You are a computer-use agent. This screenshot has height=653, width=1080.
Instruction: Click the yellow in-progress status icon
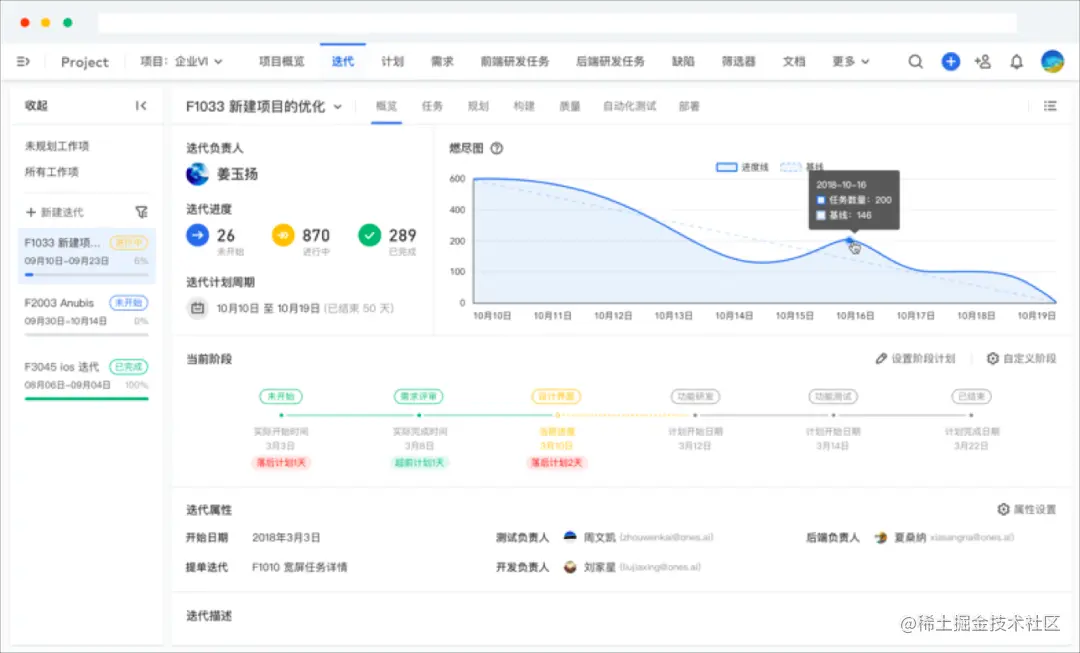(x=283, y=236)
